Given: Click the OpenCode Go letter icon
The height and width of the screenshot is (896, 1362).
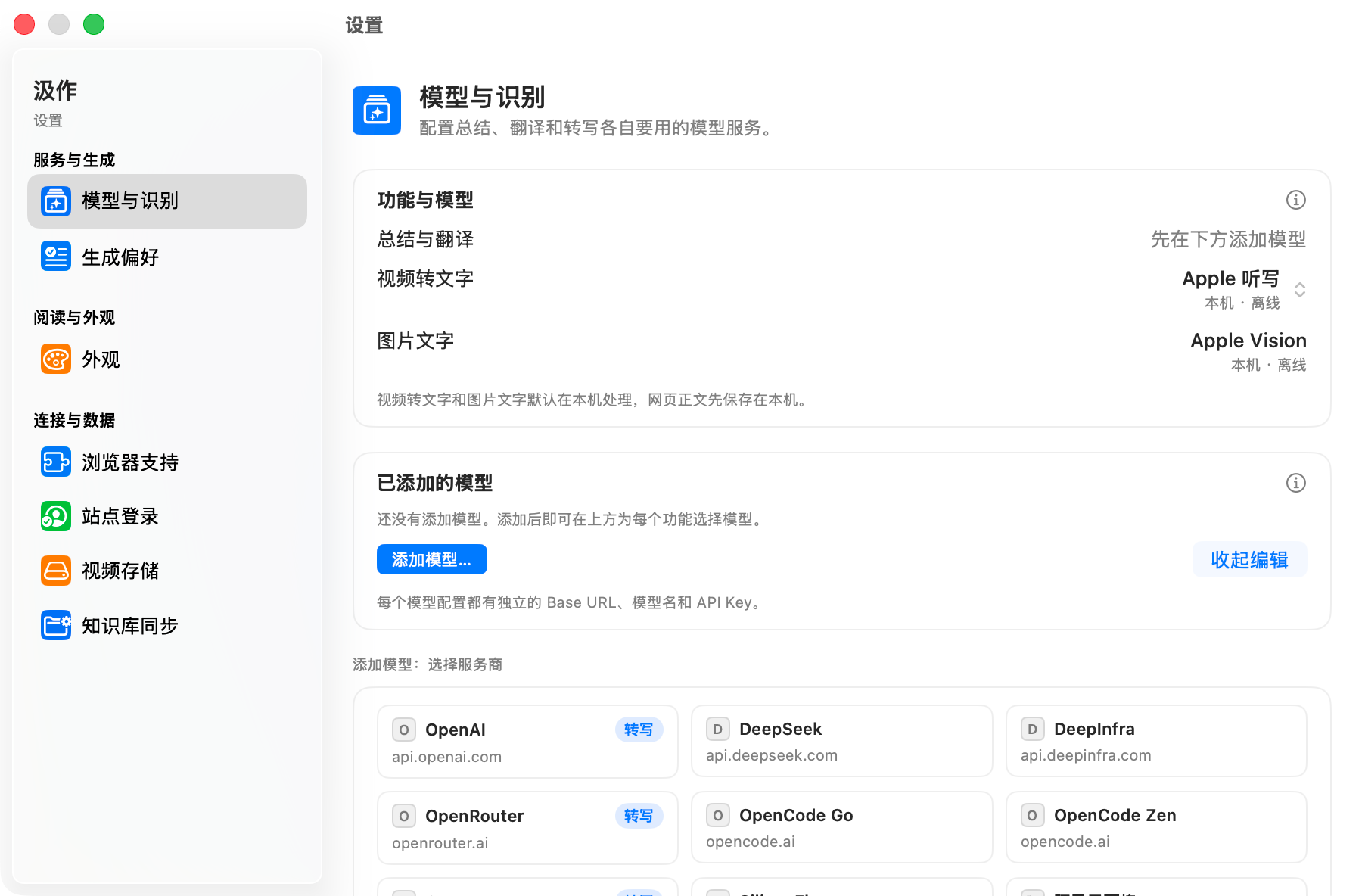Looking at the screenshot, I should point(718,815).
